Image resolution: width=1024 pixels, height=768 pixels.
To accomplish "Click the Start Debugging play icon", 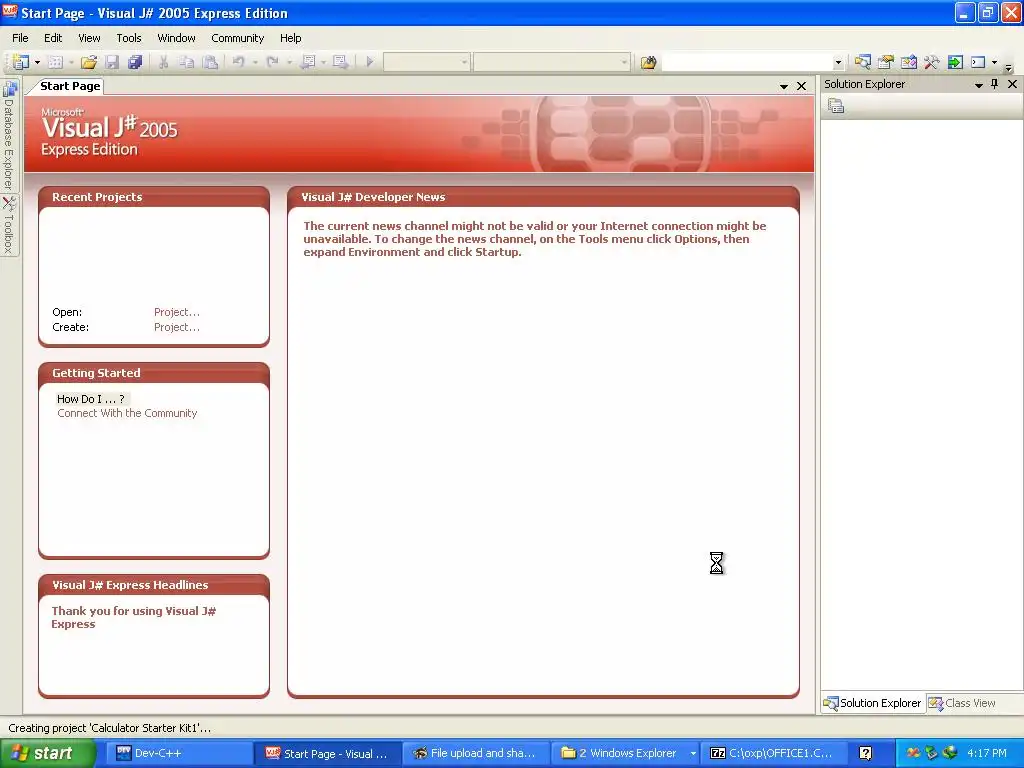I will pyautogui.click(x=370, y=62).
